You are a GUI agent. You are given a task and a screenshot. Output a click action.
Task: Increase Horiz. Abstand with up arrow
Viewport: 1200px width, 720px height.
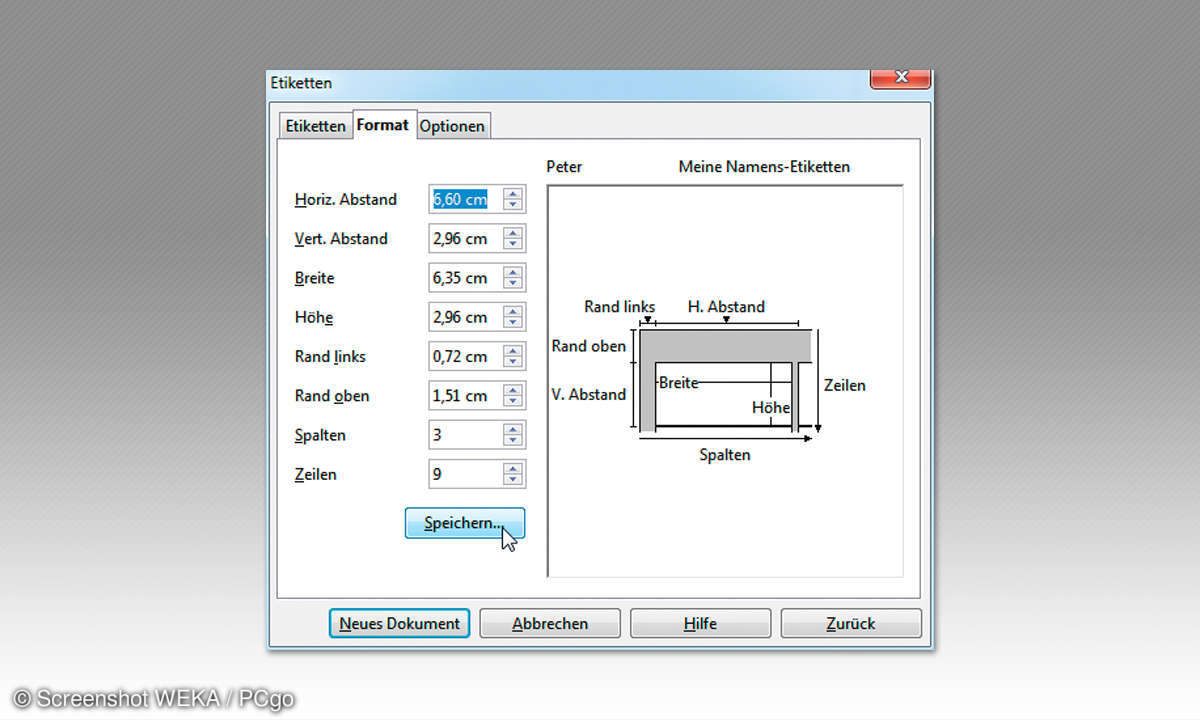(x=513, y=193)
